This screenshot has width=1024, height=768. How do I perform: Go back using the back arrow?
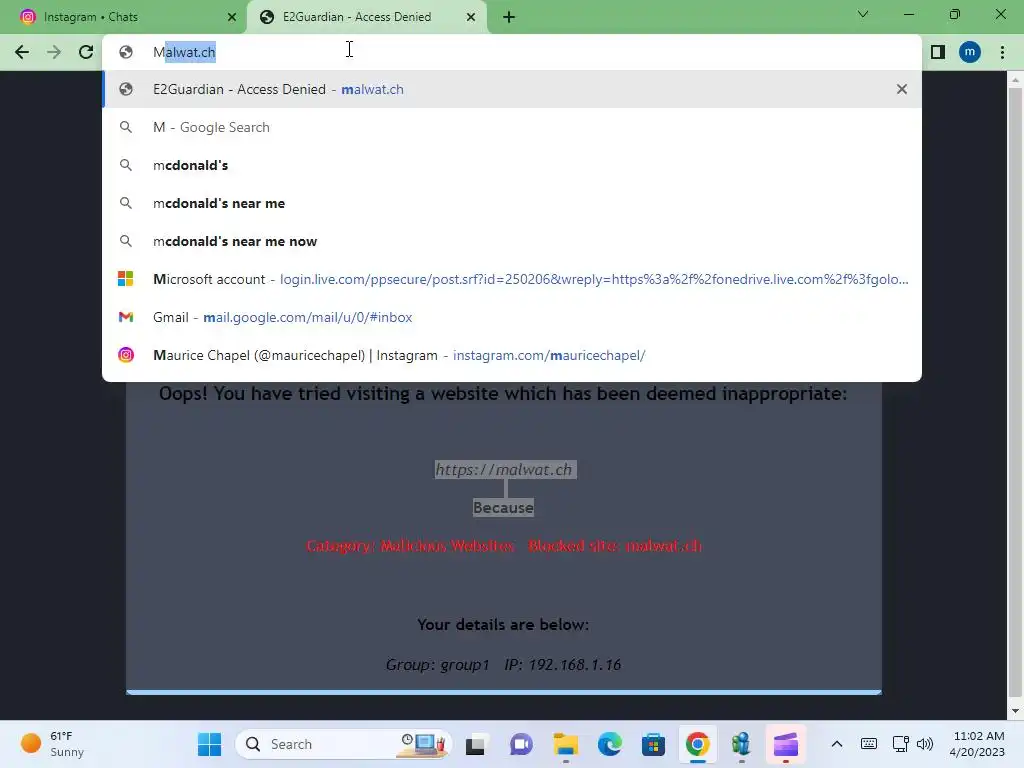22,52
